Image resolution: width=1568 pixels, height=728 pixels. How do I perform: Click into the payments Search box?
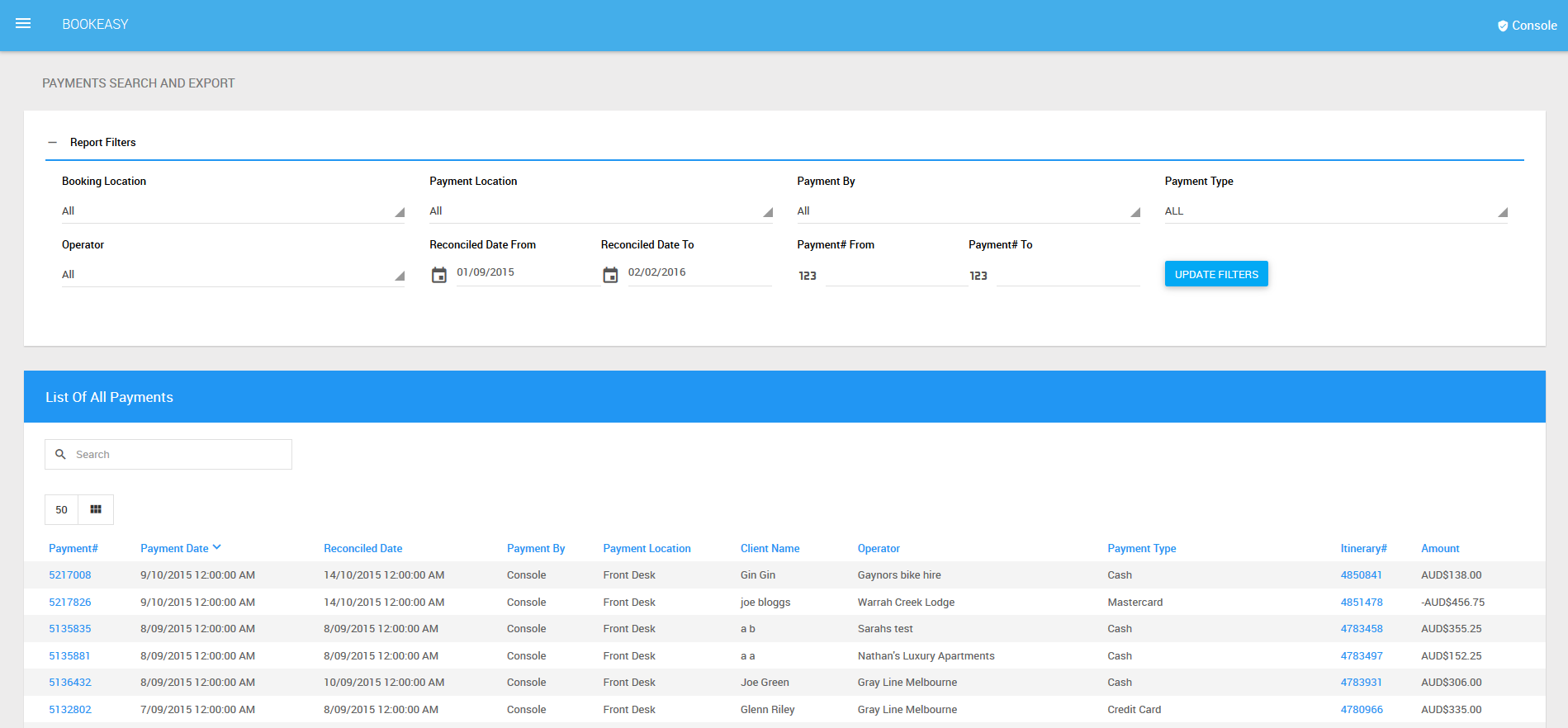tap(168, 454)
